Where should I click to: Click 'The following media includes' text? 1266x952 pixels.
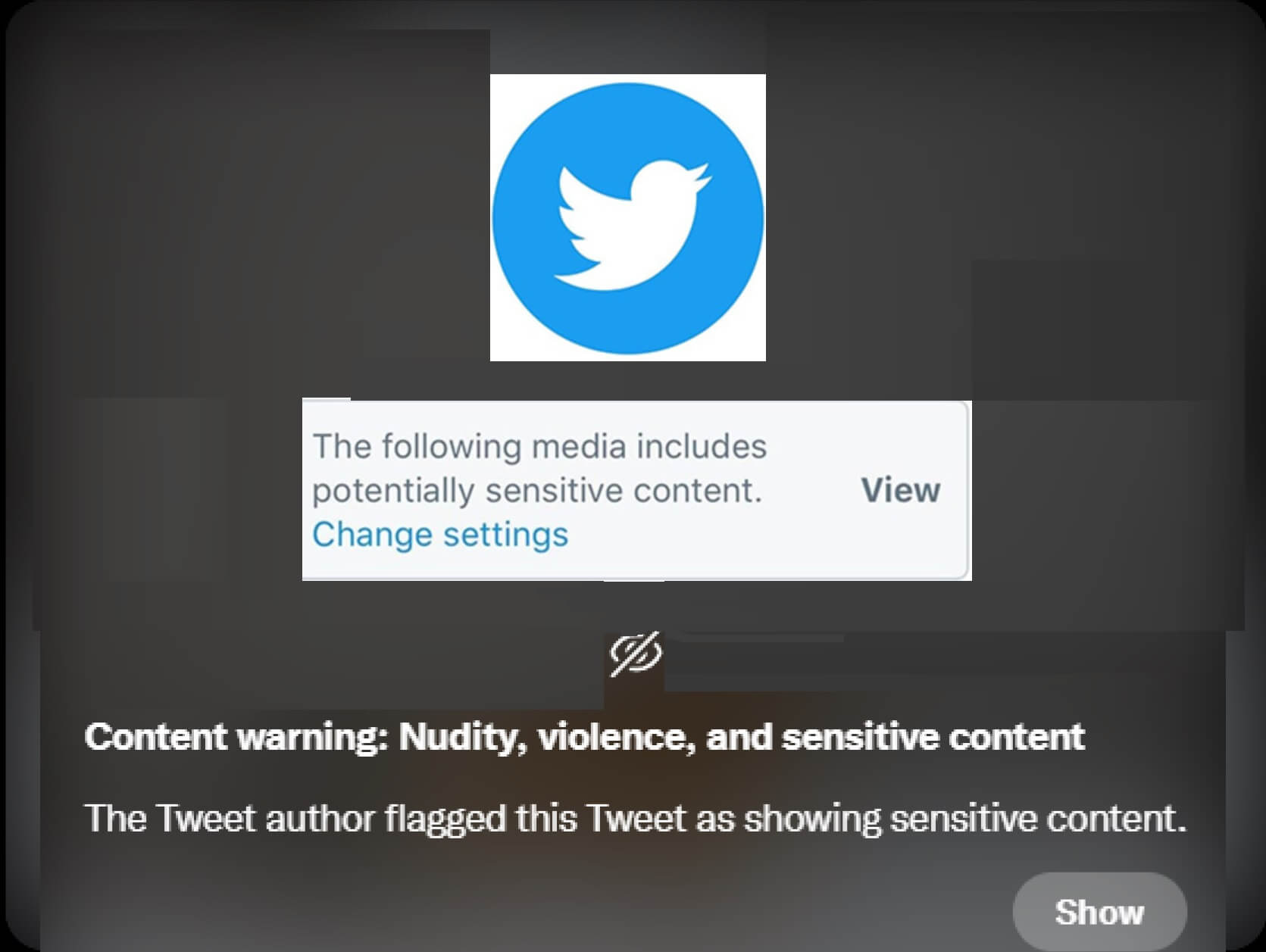click(539, 446)
